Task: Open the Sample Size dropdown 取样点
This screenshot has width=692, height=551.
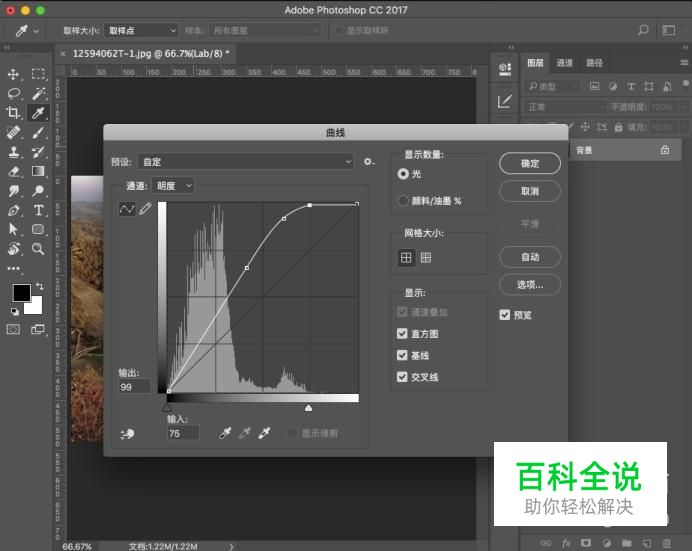Action: click(x=141, y=30)
